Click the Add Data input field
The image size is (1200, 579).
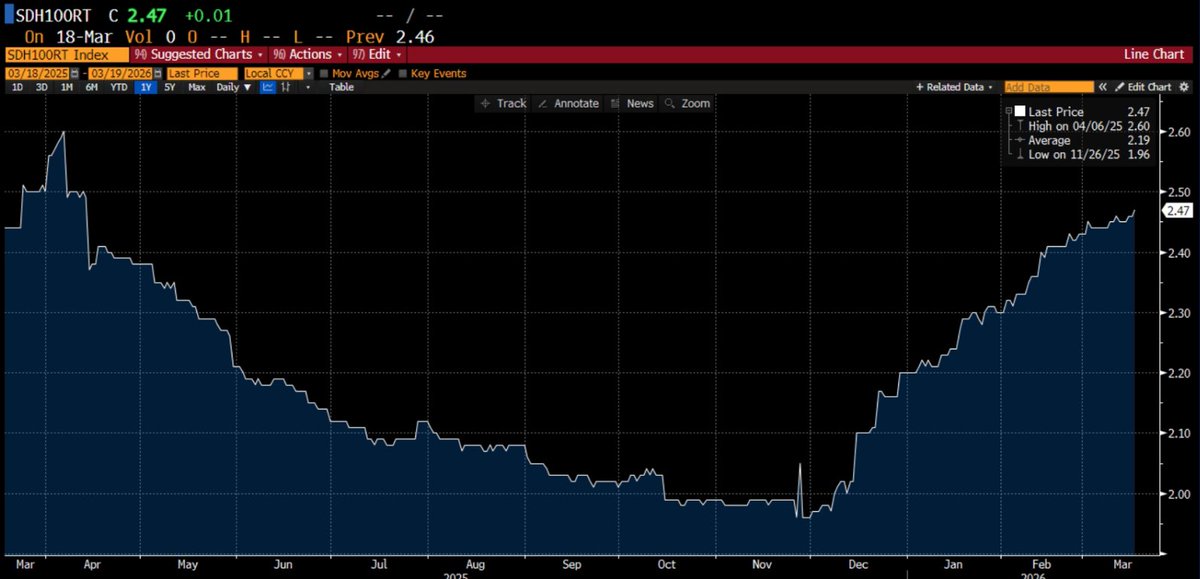pos(1048,88)
